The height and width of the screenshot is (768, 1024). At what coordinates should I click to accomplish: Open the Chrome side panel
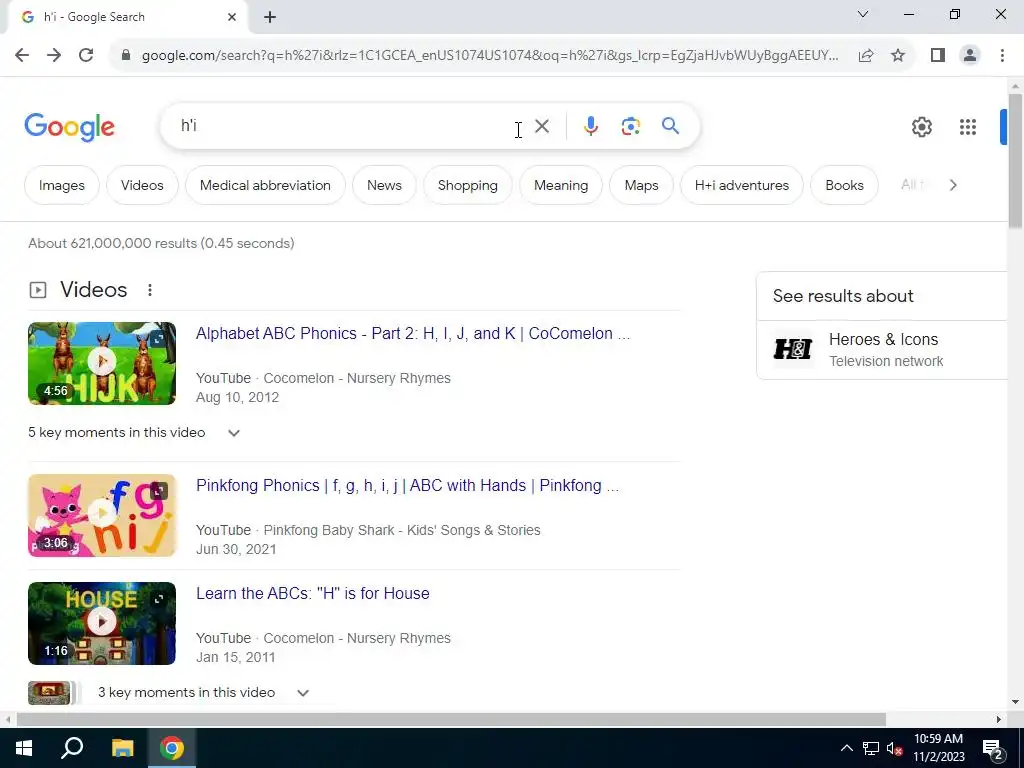click(x=938, y=56)
